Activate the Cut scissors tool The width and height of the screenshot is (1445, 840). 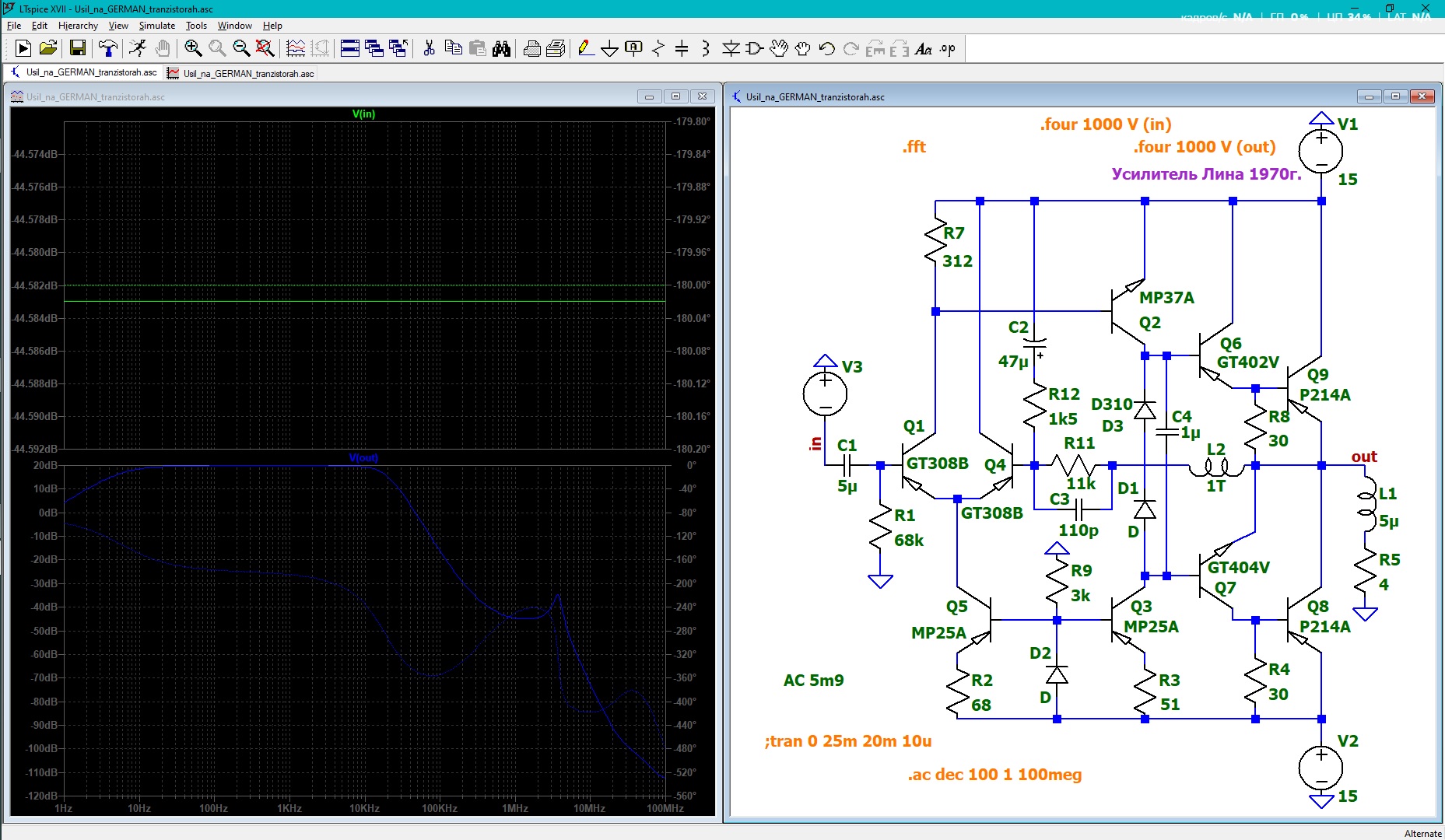(x=429, y=48)
